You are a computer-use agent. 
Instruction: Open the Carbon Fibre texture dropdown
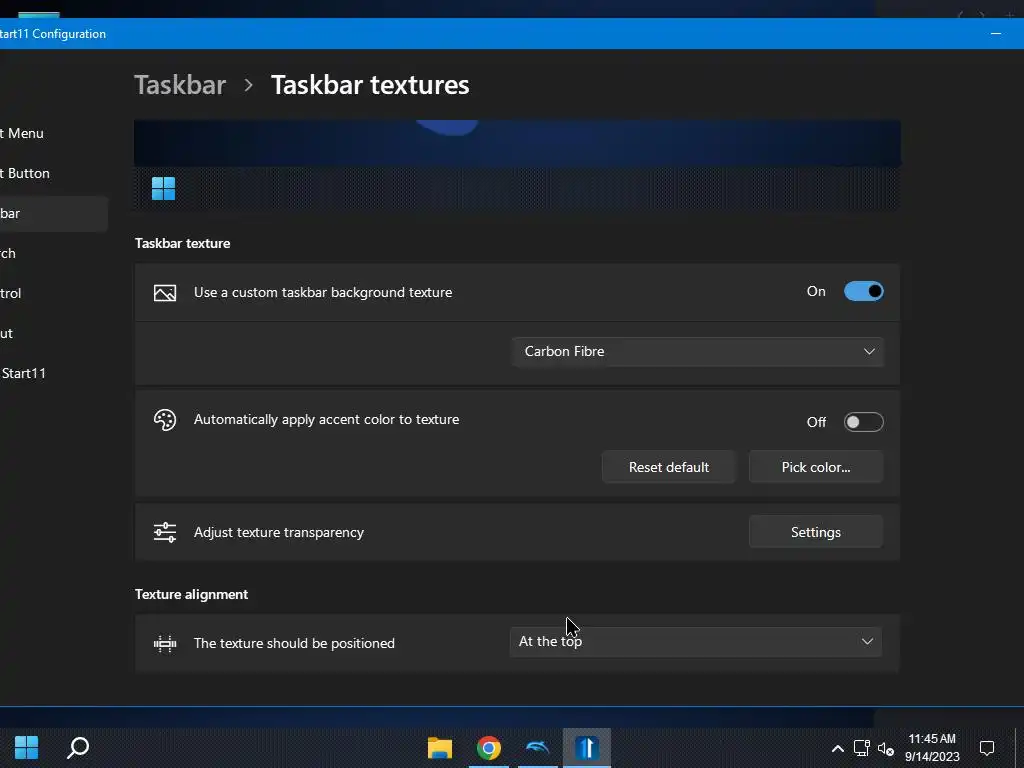(697, 351)
